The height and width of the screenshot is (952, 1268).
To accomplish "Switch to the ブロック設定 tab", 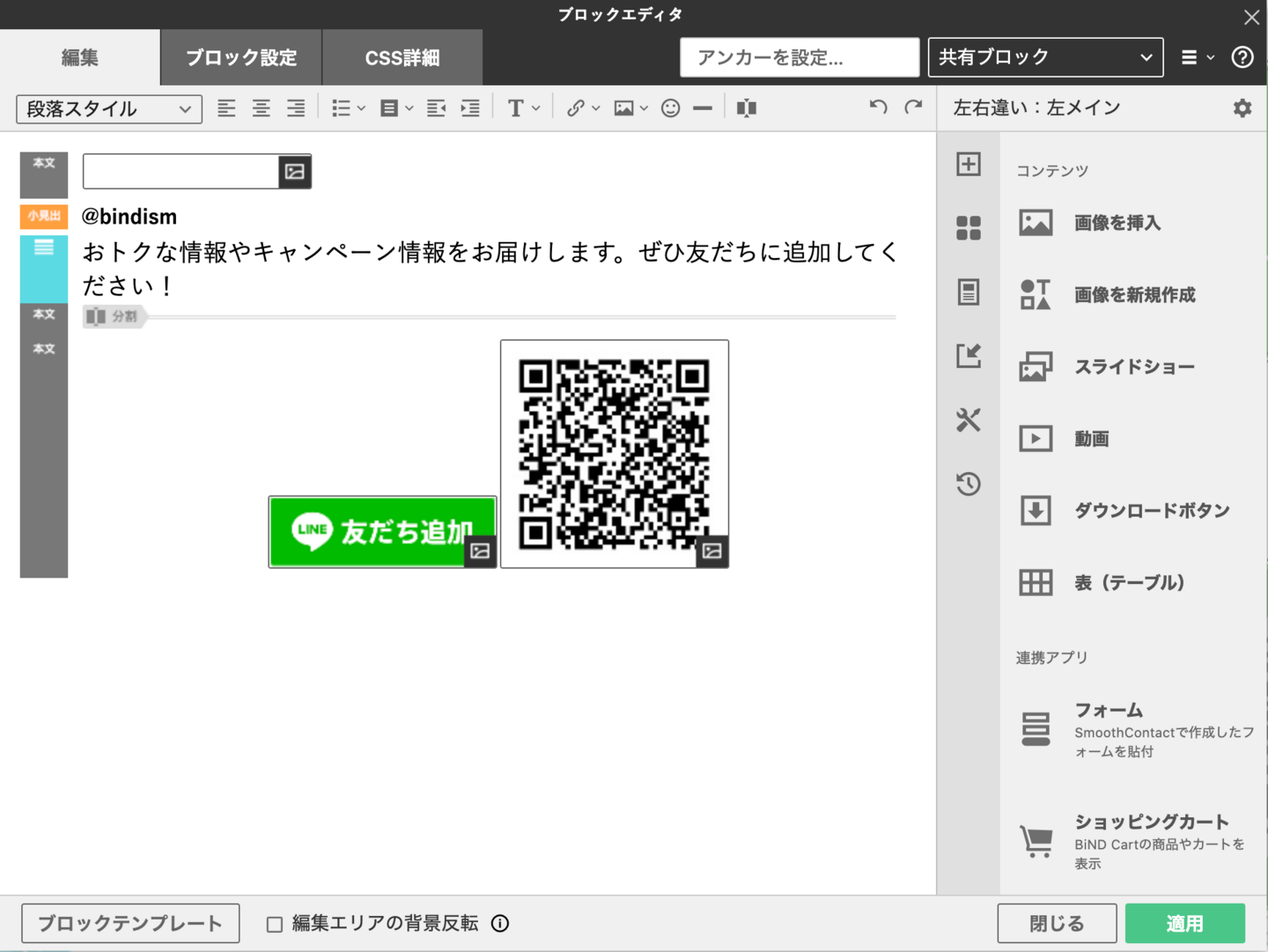I will tap(241, 58).
